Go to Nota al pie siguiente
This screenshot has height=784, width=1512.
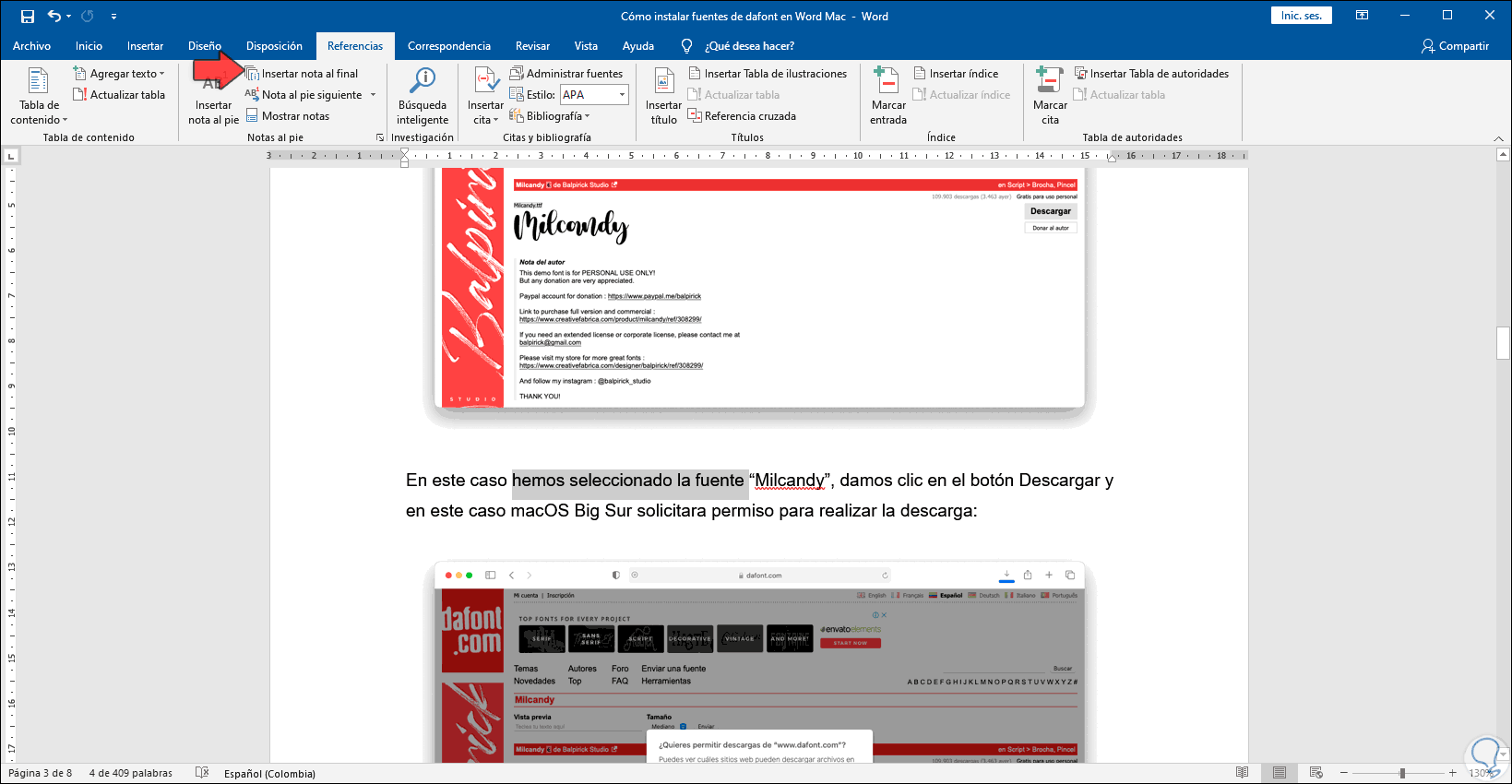tap(304, 95)
